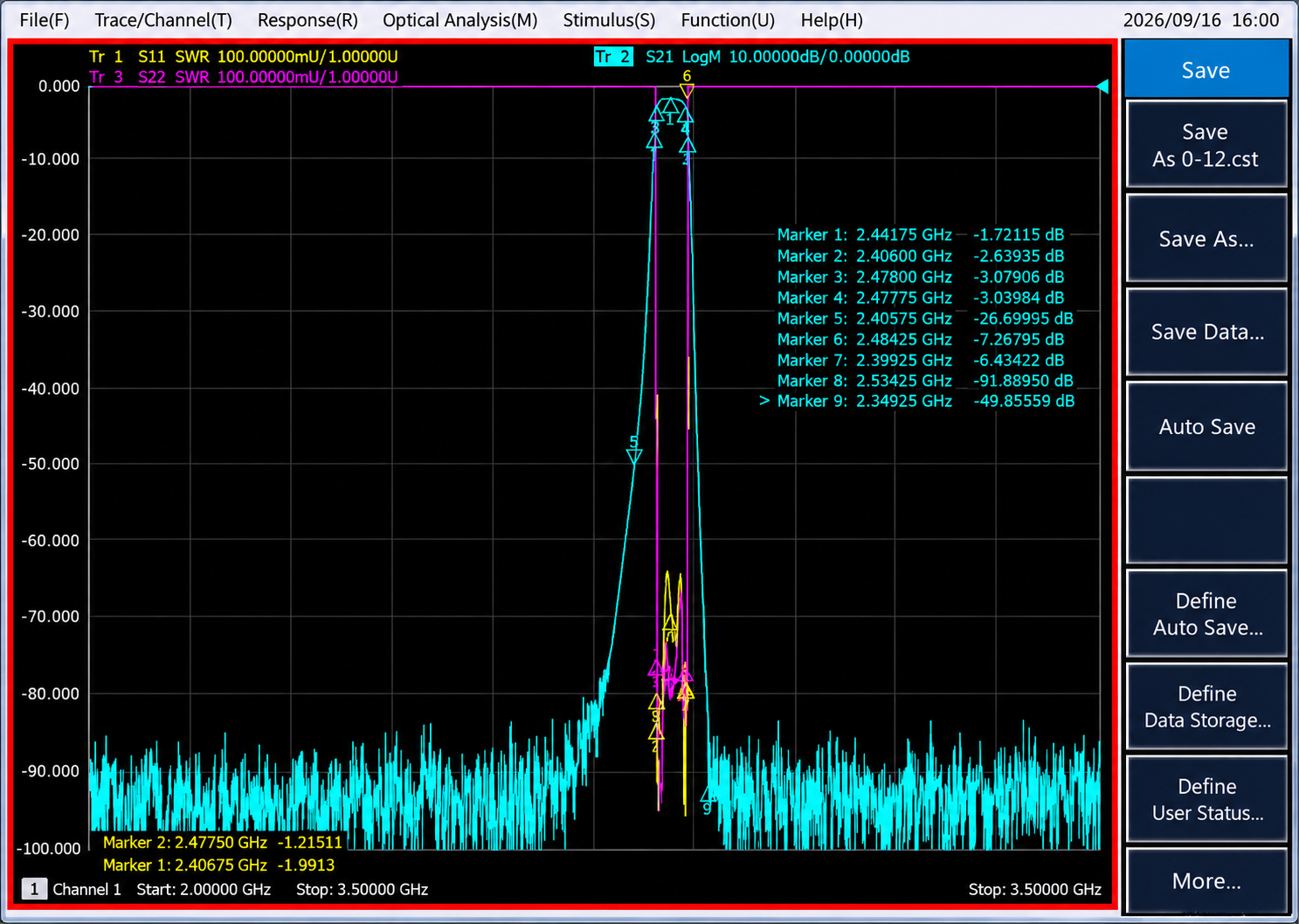
Task: Click the Auto Save softkey
Action: [x=1206, y=426]
